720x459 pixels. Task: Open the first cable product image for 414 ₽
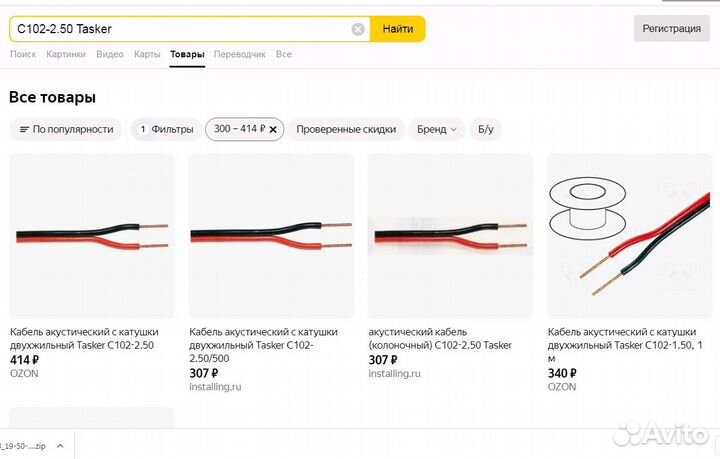[x=92, y=236]
